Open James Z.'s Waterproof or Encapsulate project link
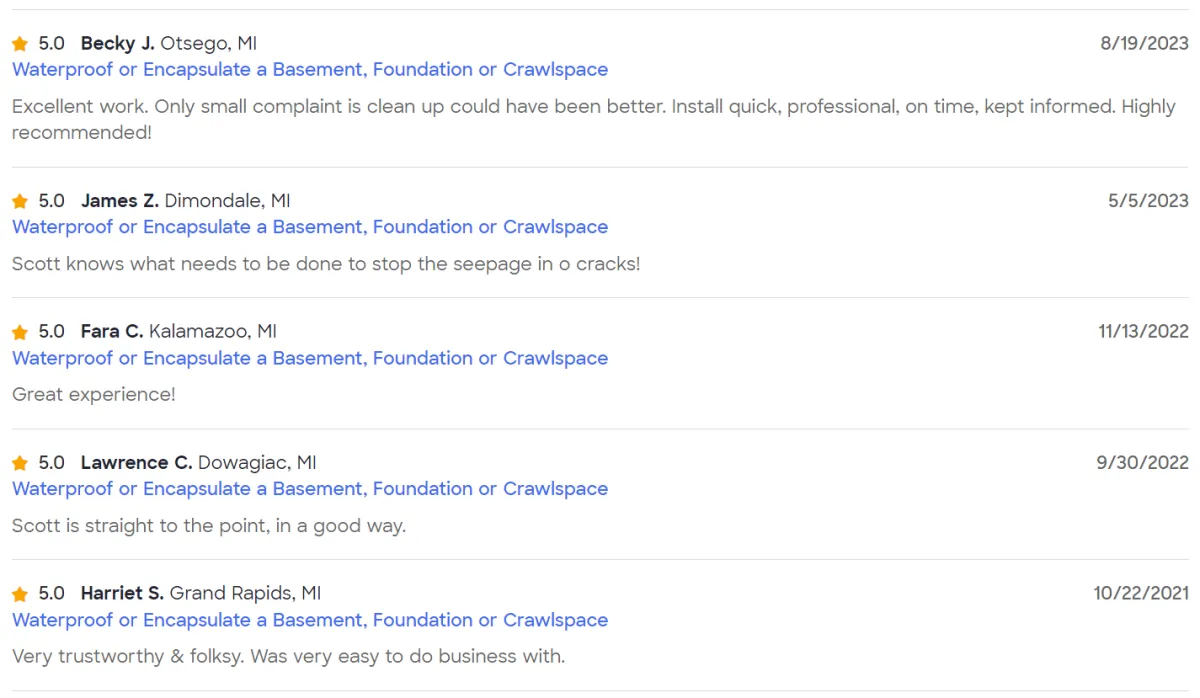The width and height of the screenshot is (1200, 698). pos(310,227)
